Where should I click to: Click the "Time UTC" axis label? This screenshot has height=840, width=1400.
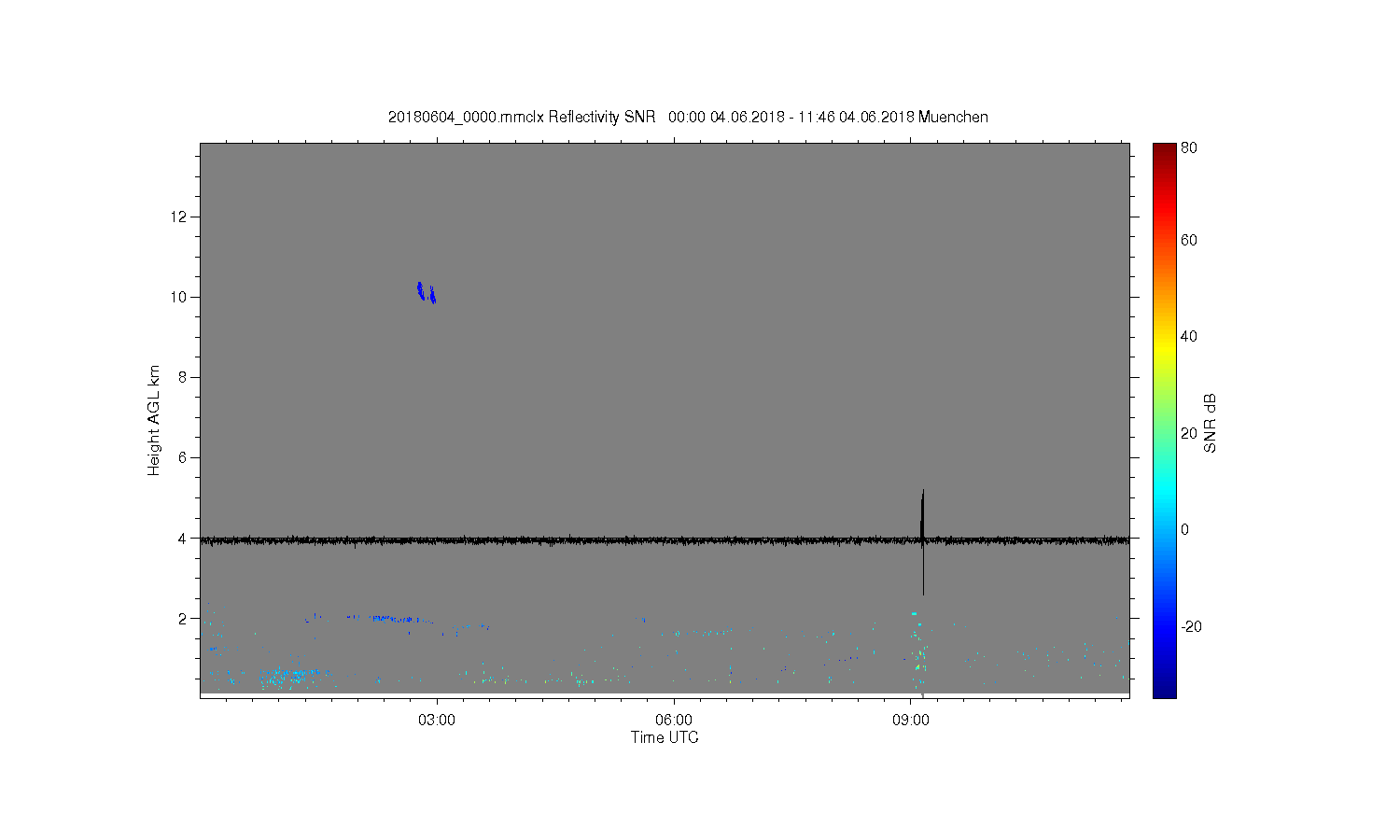click(x=665, y=737)
